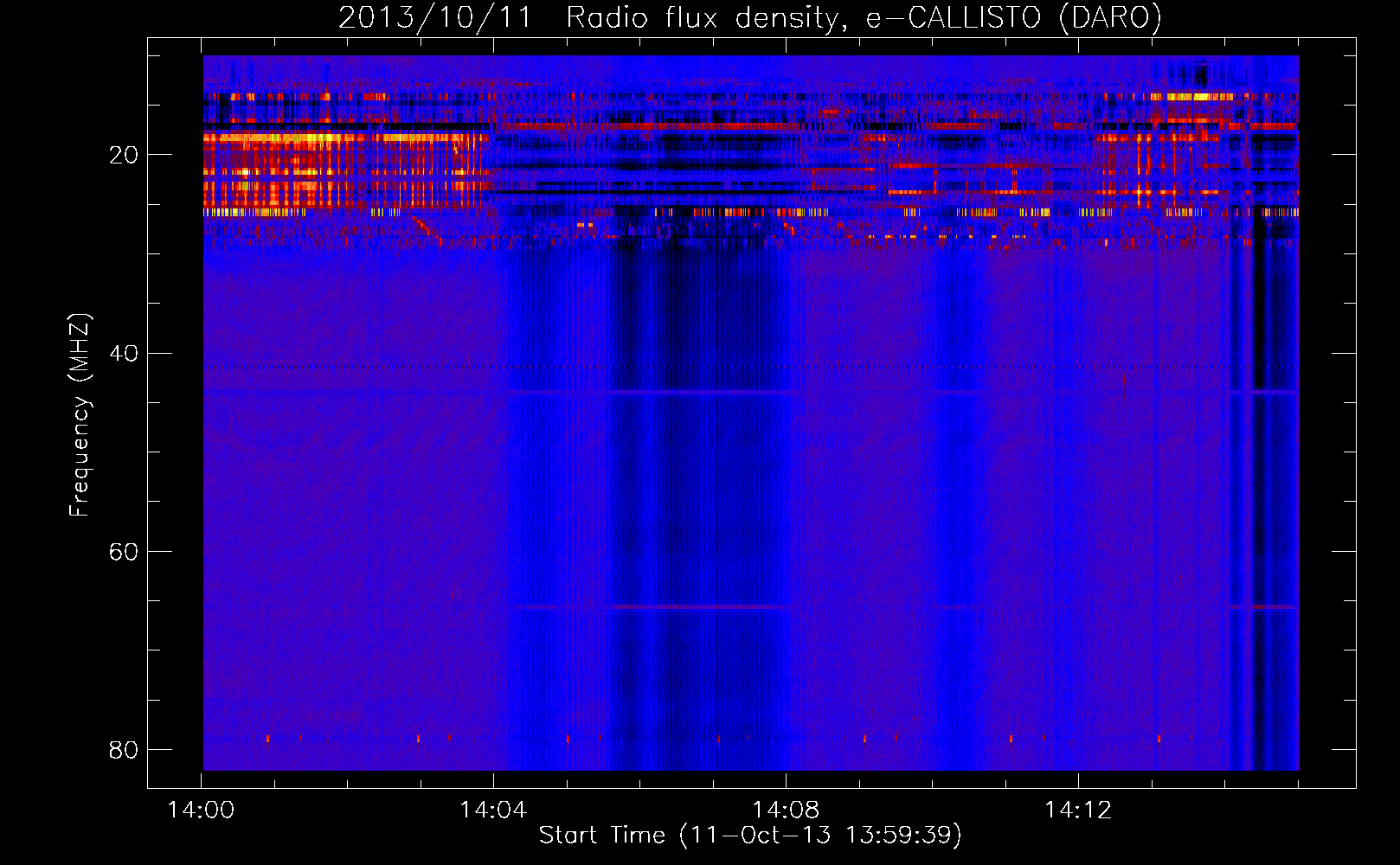The width and height of the screenshot is (1400, 865).
Task: Click the '14:12' time tick label
Action: coord(1078,811)
